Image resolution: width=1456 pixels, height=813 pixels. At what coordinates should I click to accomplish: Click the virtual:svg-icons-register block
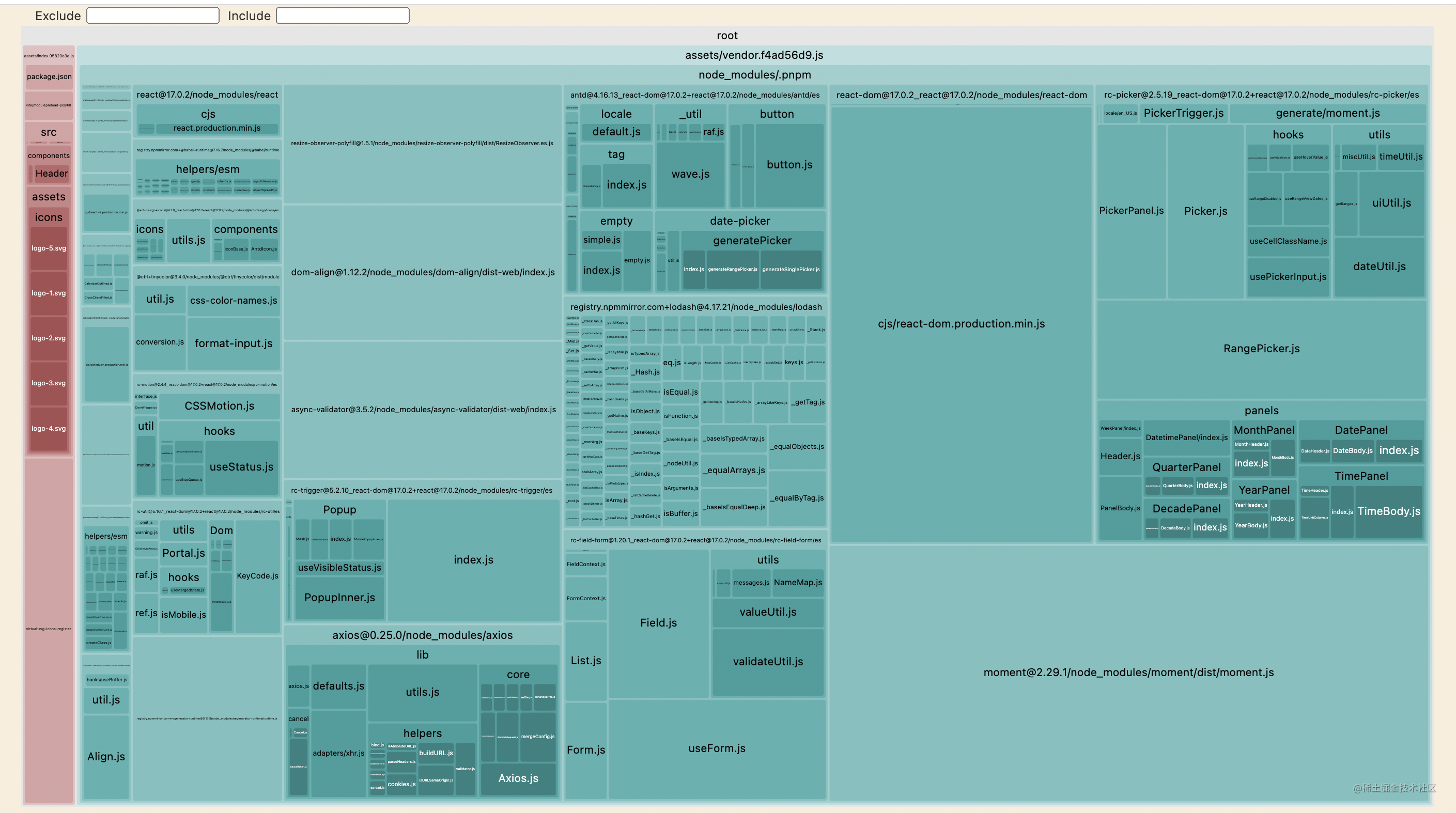(49, 629)
